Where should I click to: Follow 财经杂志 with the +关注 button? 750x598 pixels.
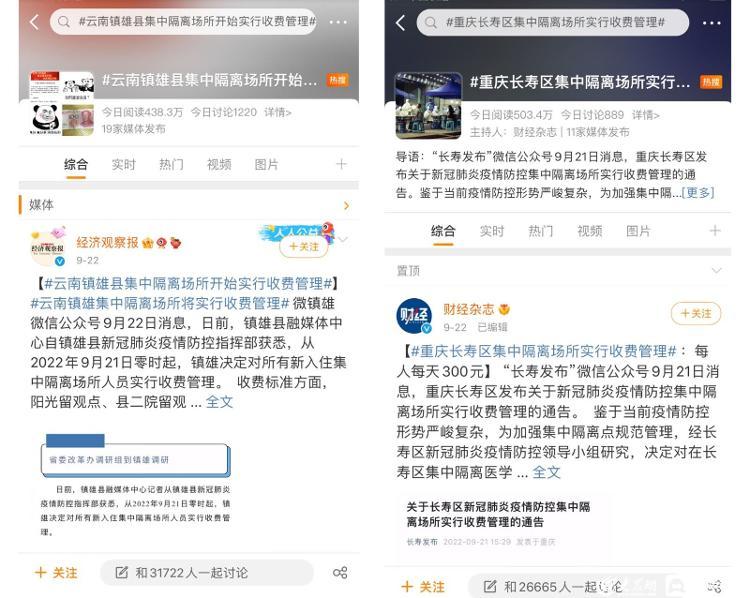[x=696, y=313]
